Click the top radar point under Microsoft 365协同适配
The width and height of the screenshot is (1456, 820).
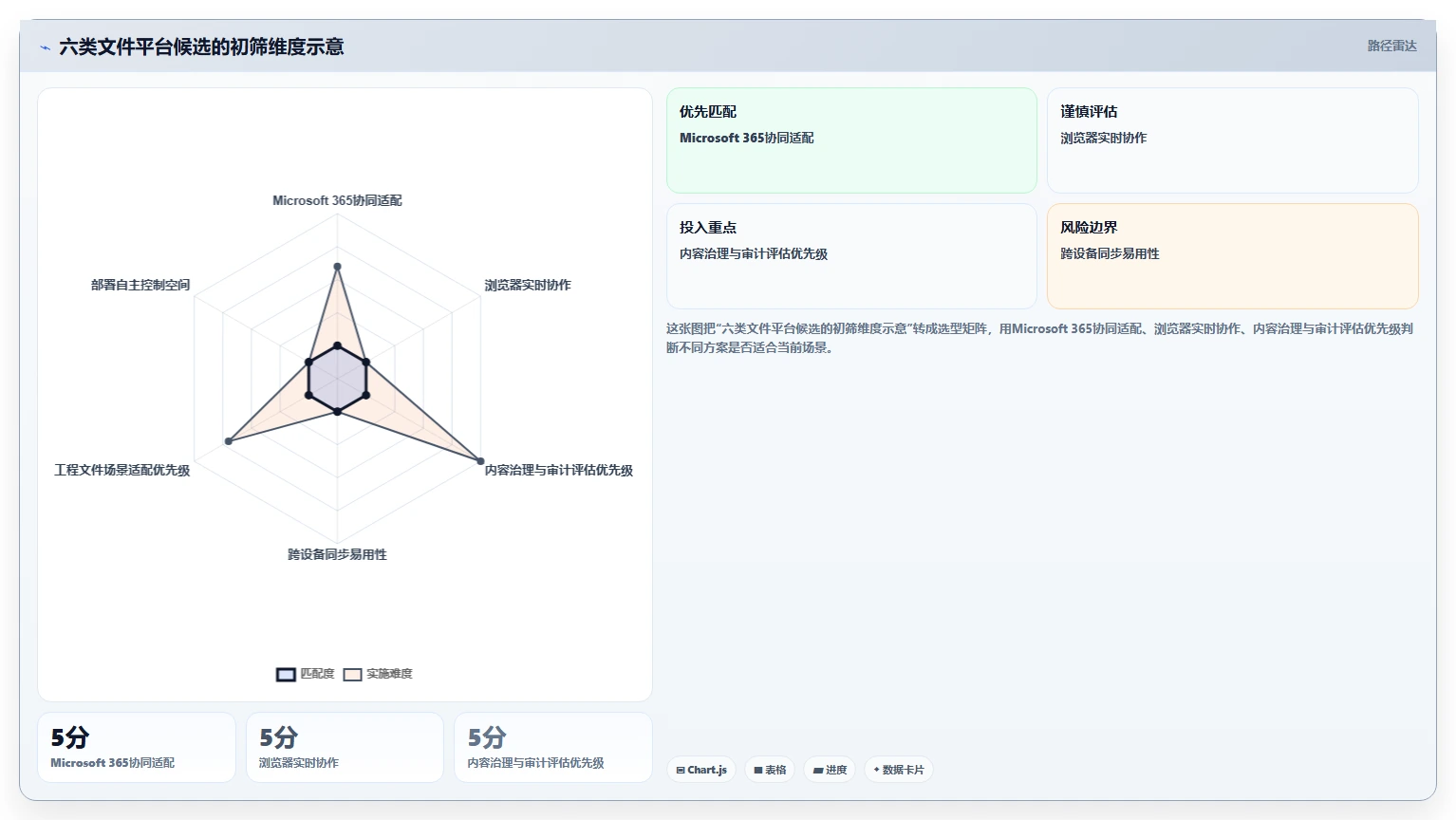[x=337, y=267]
